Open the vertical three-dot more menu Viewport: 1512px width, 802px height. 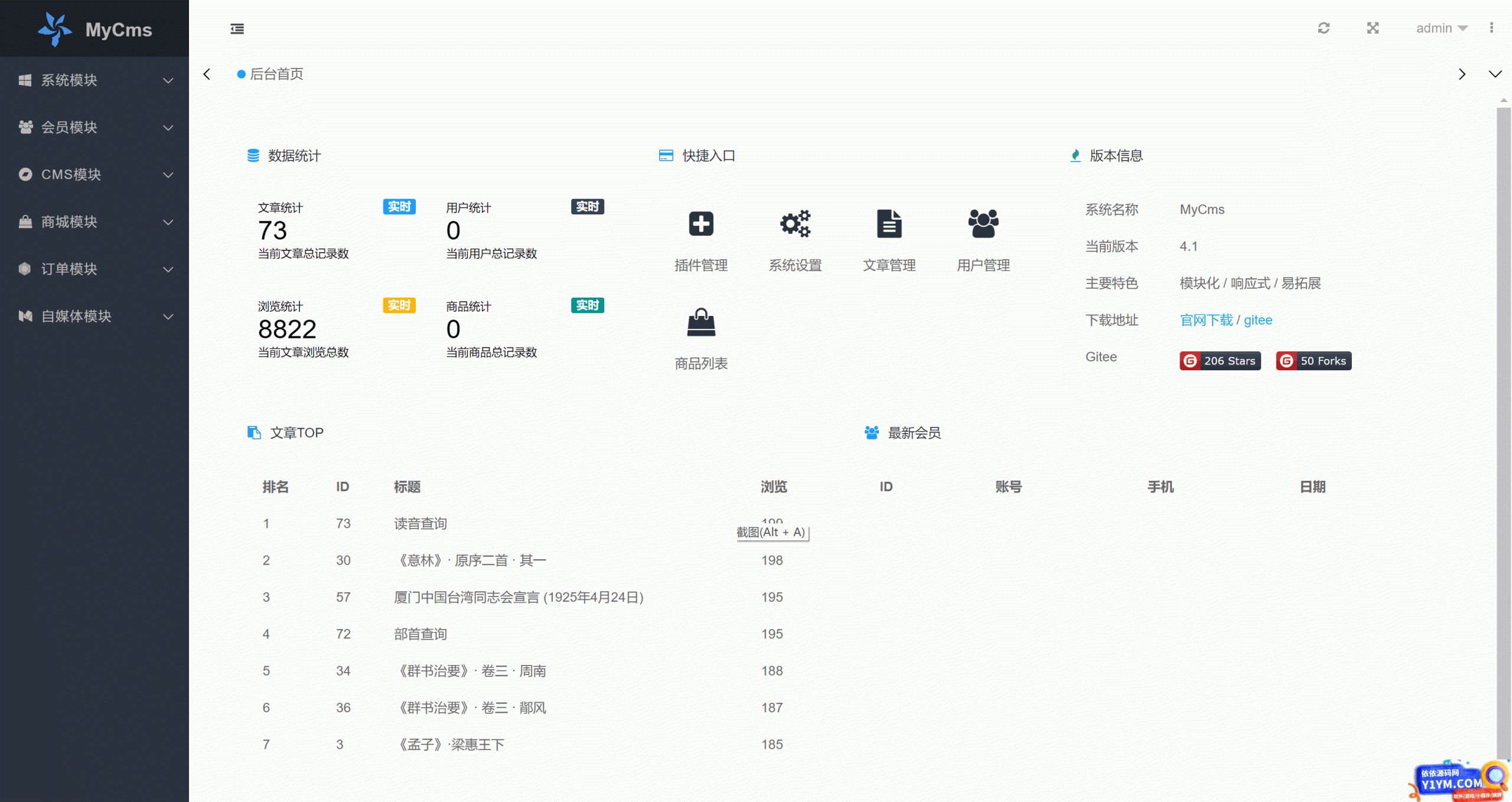click(x=1491, y=28)
